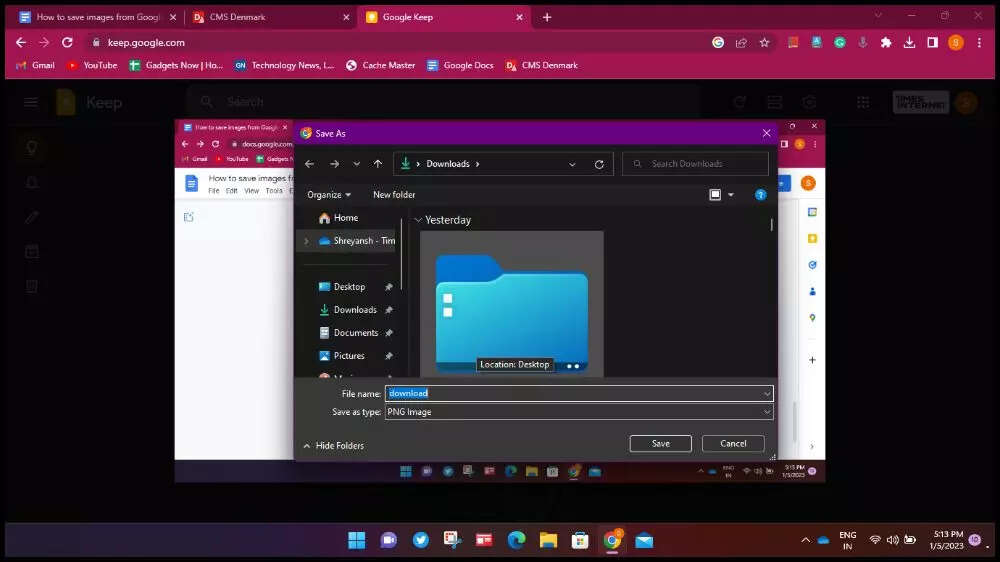Bookmark this page with the star icon
1000x562 pixels.
pos(765,43)
